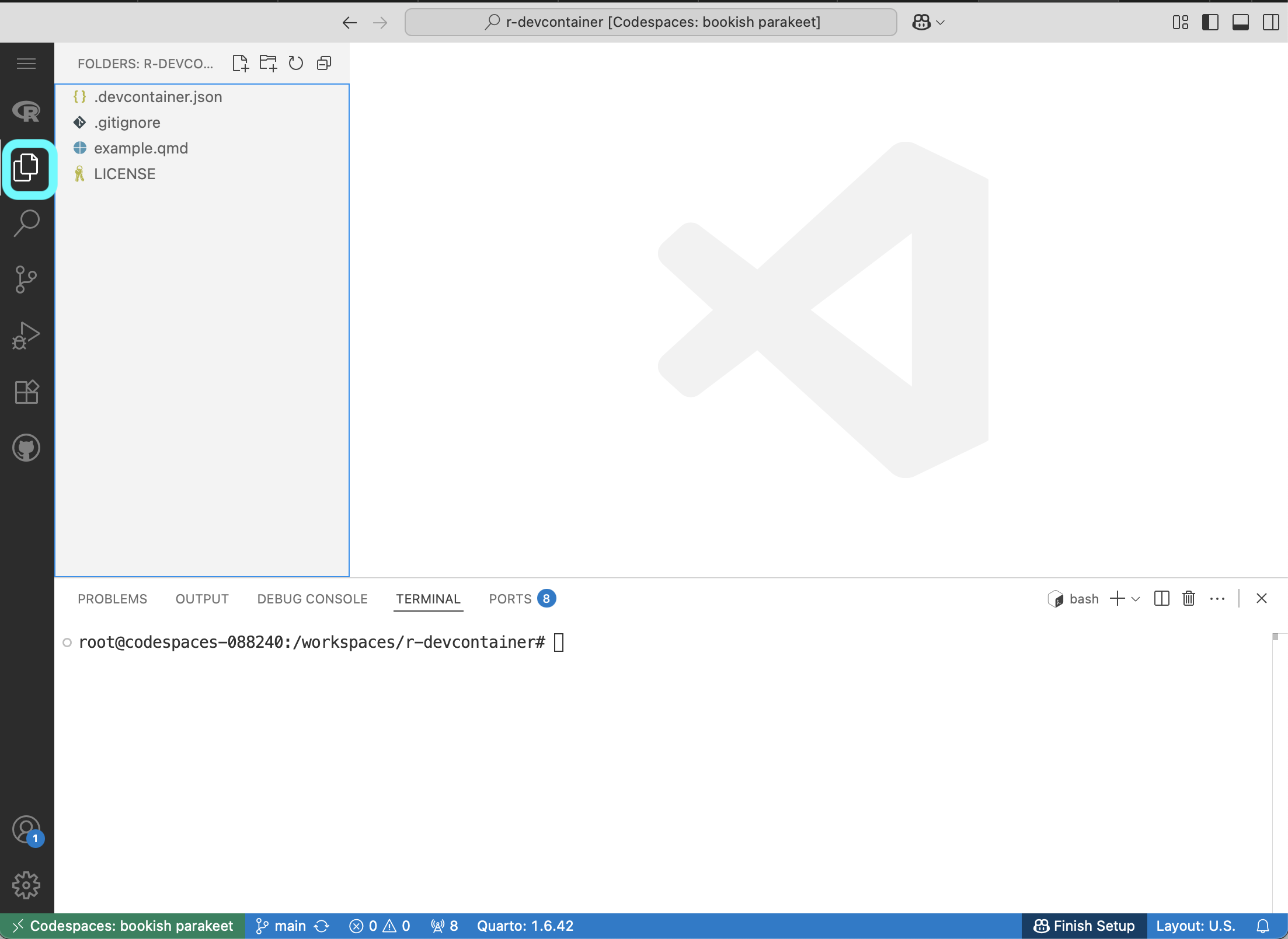Click FOLDERS: R-DEVCO... section header
The width and height of the screenshot is (1288, 939).
[145, 64]
